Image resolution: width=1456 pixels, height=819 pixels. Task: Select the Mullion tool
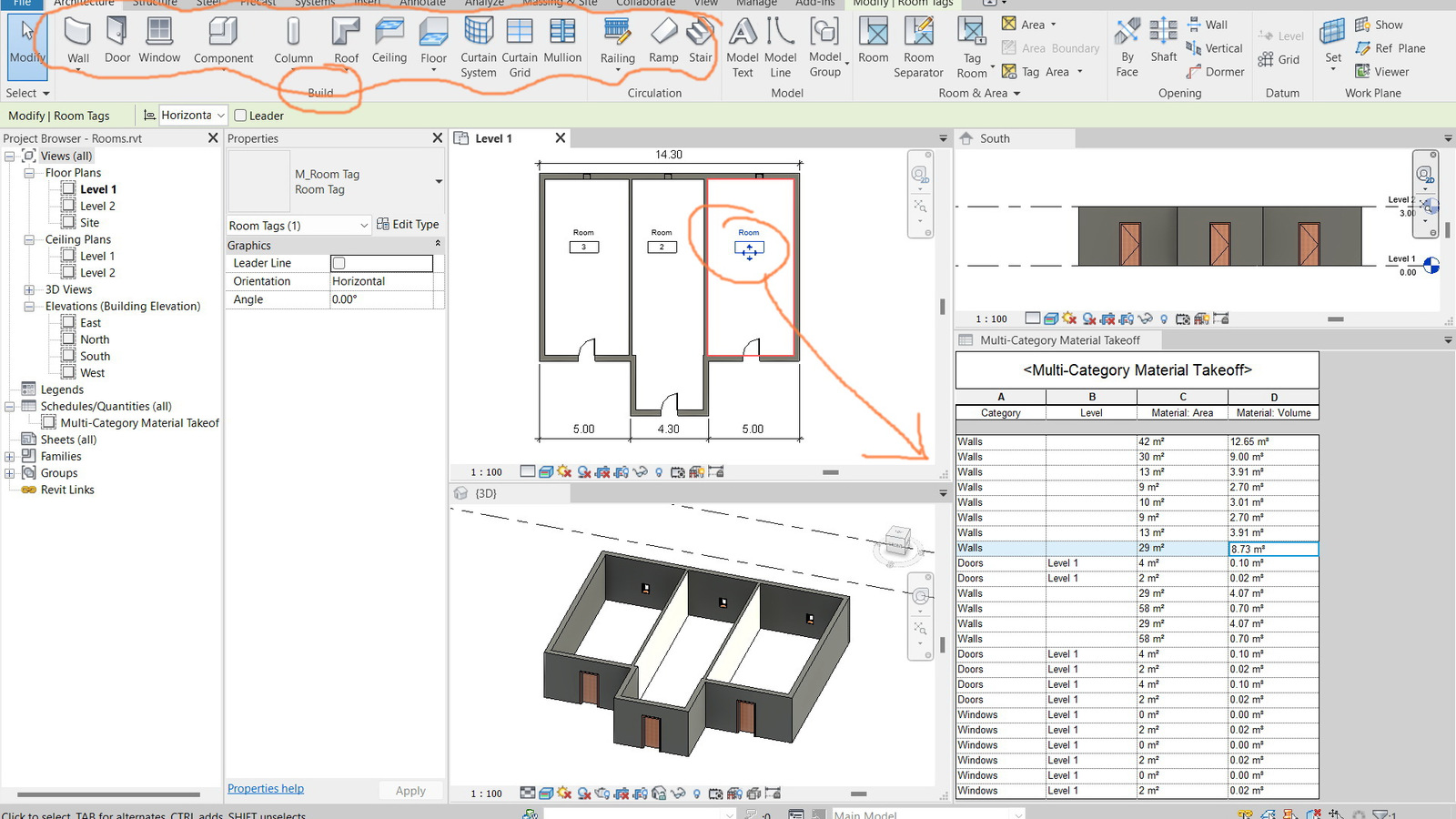[x=562, y=40]
